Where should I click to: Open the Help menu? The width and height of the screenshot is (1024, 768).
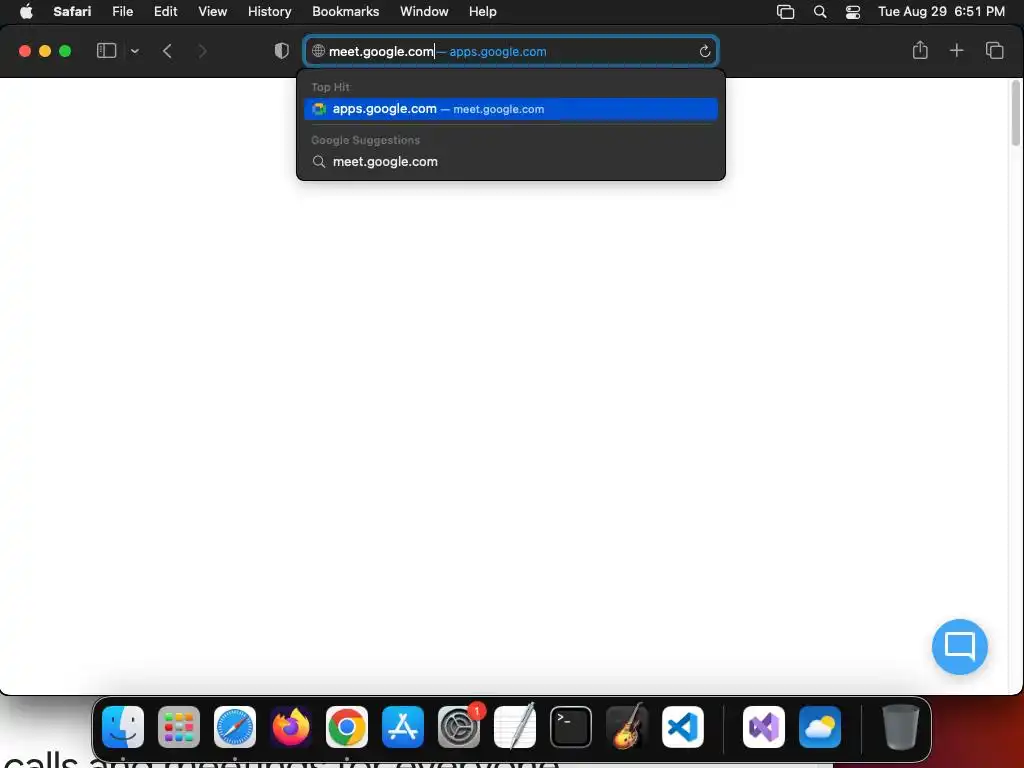click(483, 11)
